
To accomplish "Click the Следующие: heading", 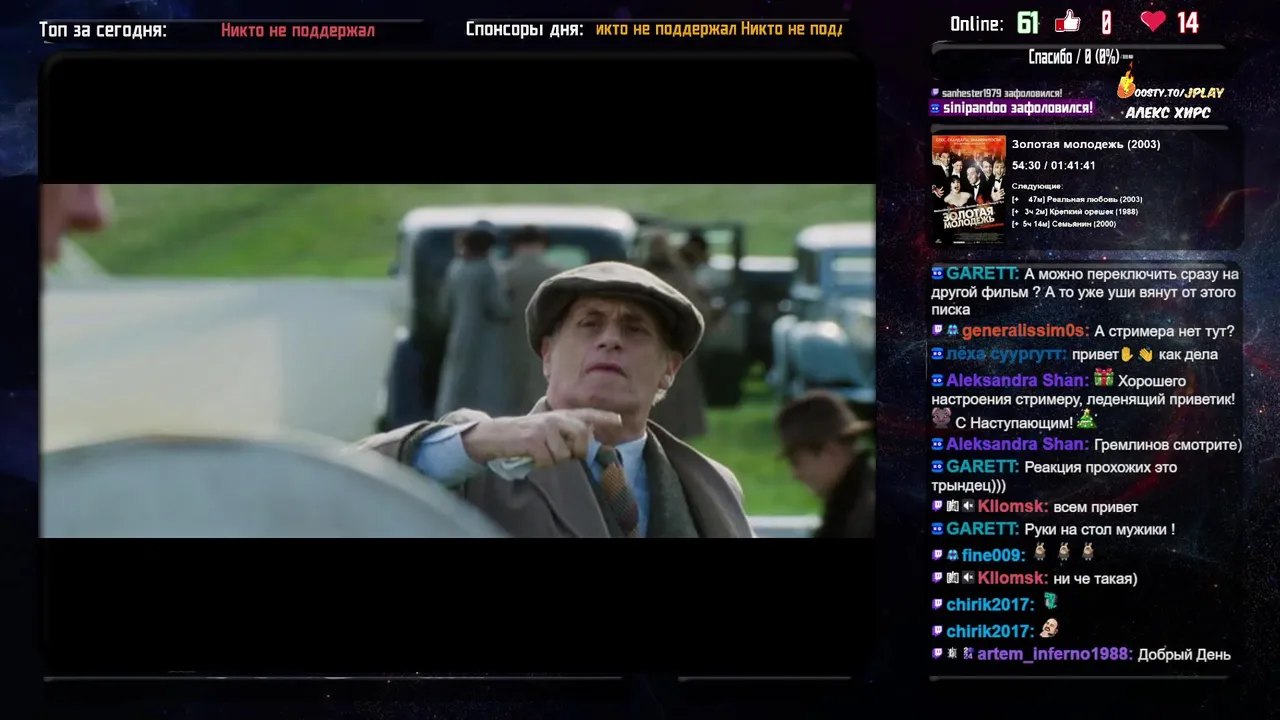I will (x=1036, y=186).
